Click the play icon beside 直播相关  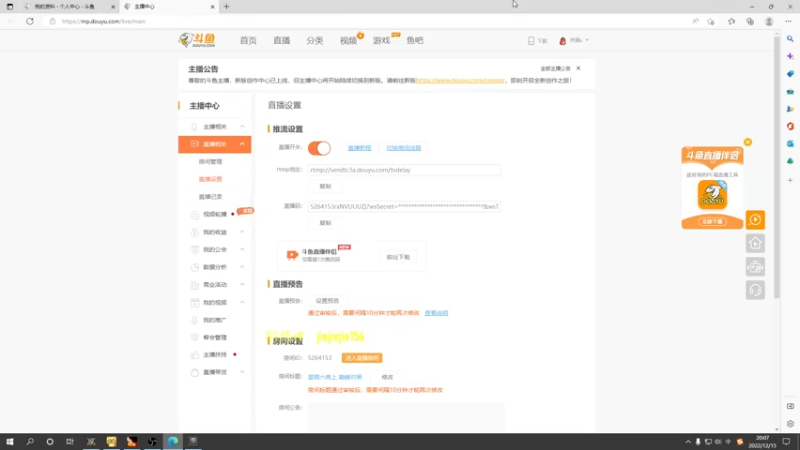[194, 144]
